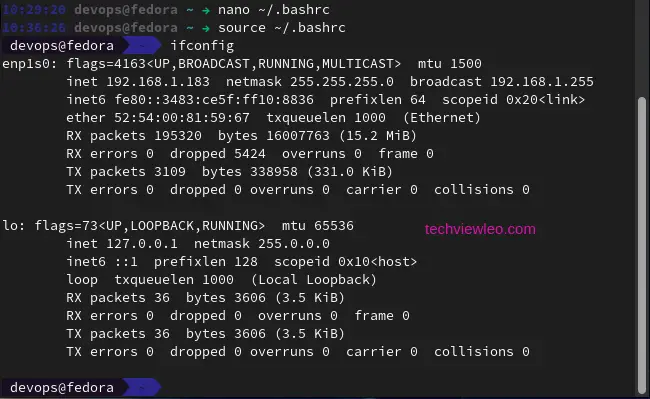Click the mtu 65536 value

point(318,226)
